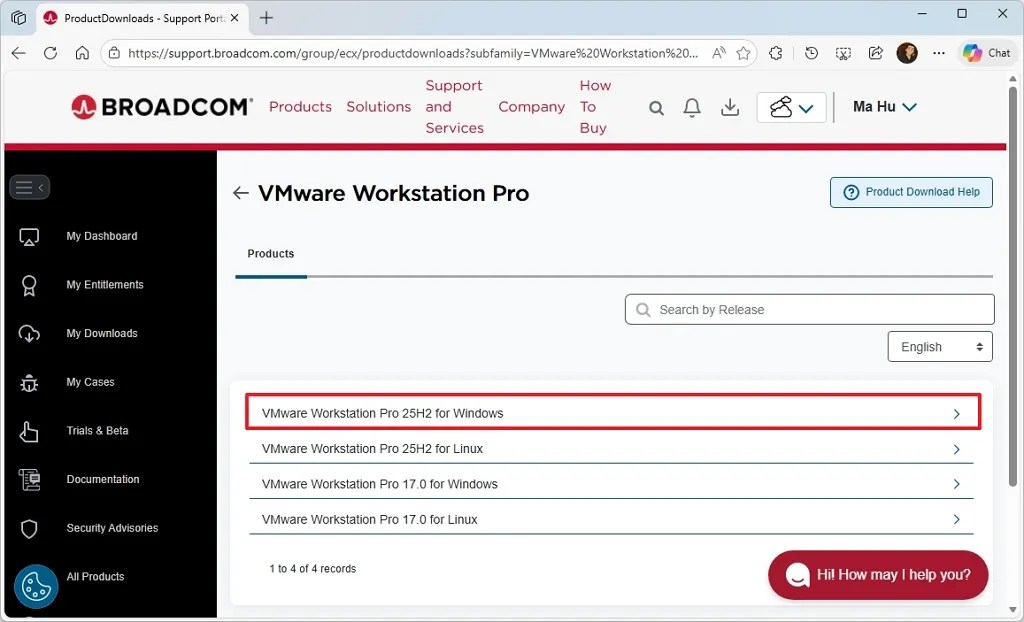1024x622 pixels.
Task: Open the Hi chat assistant bubble
Action: click(x=877, y=575)
